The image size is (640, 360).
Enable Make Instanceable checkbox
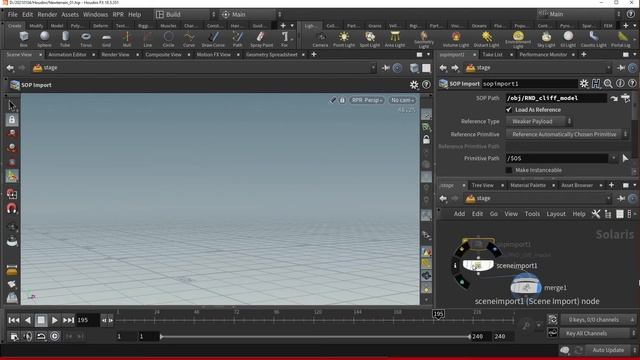pyautogui.click(x=509, y=170)
